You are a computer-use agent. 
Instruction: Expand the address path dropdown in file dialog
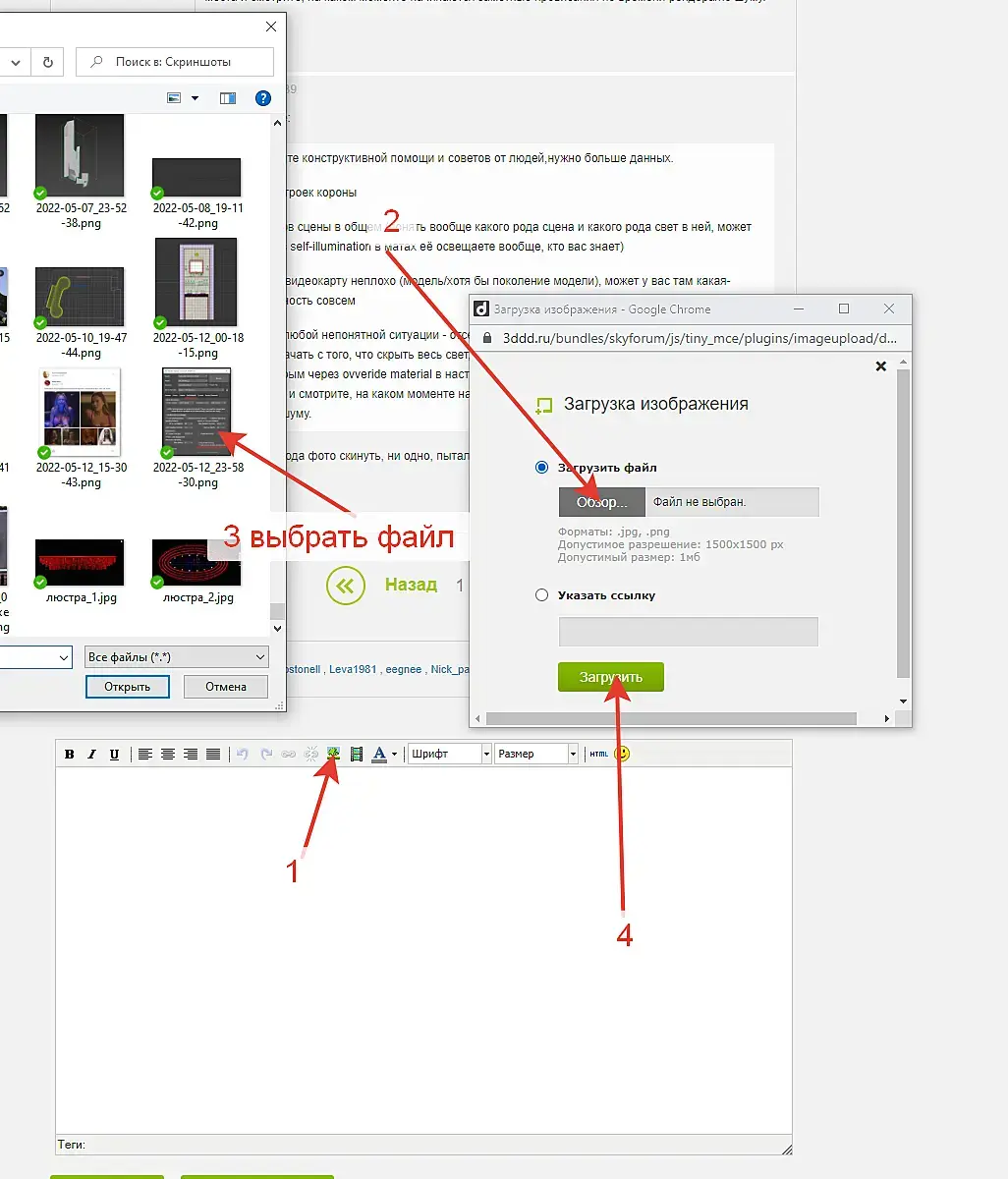coord(17,62)
